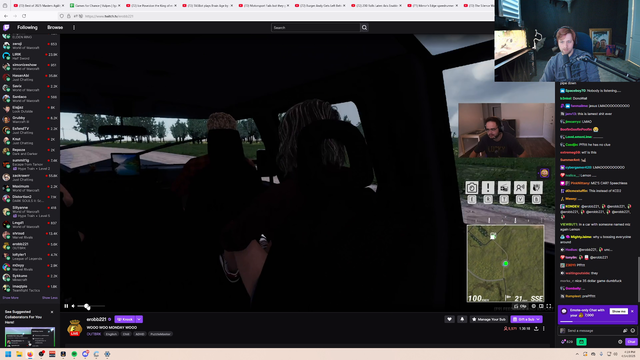Switch to the Best of 2025 Masters browser tab
The image size is (640, 360).
pos(38,5)
